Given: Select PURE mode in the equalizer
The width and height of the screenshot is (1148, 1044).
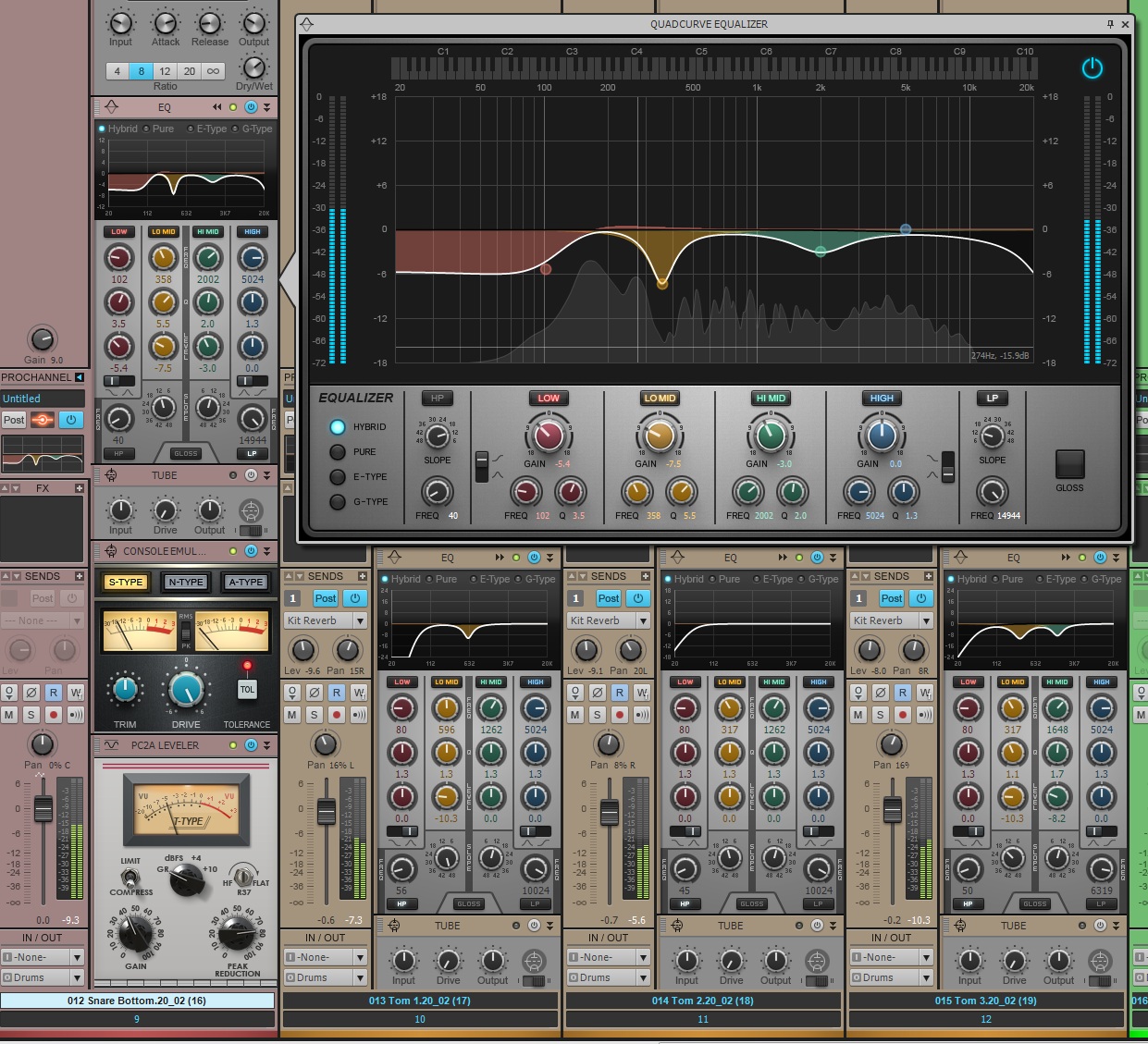Looking at the screenshot, I should pyautogui.click(x=338, y=452).
